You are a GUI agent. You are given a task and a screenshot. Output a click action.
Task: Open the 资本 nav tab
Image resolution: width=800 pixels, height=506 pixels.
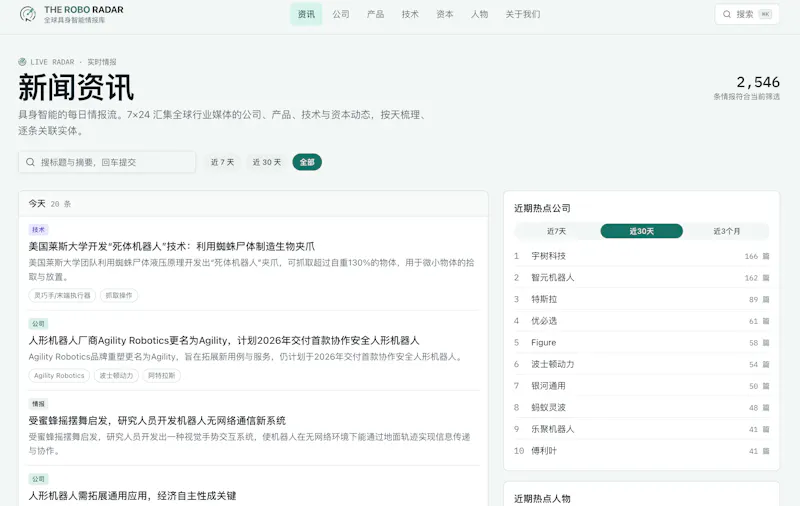click(x=445, y=14)
